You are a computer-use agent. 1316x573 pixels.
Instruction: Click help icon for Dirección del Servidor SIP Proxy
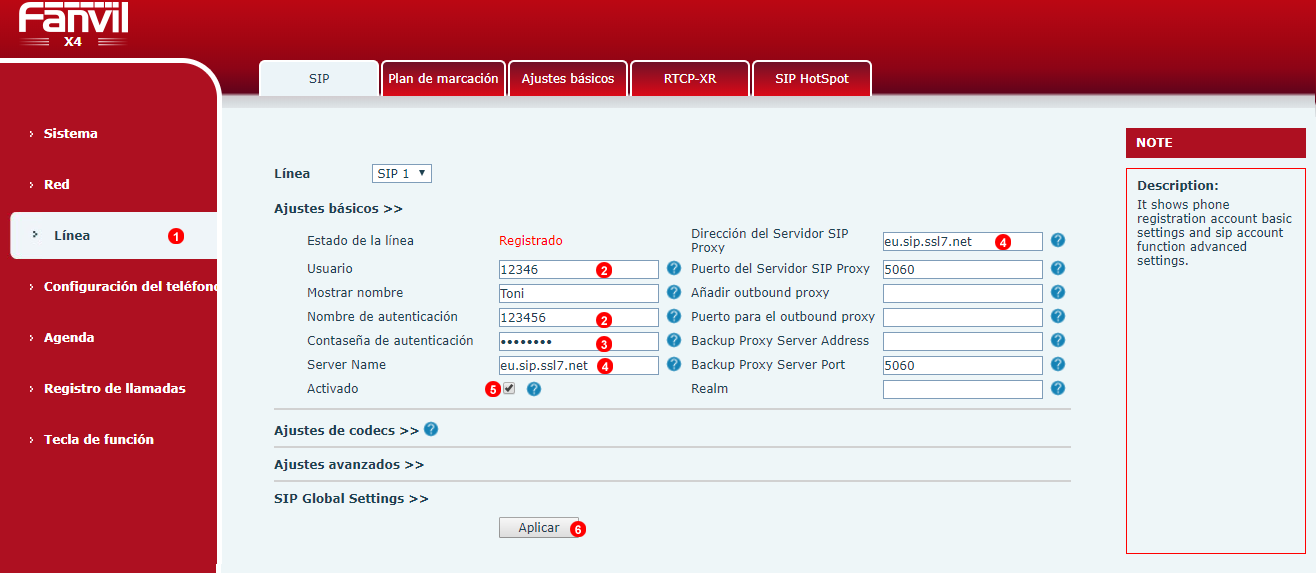click(1058, 240)
